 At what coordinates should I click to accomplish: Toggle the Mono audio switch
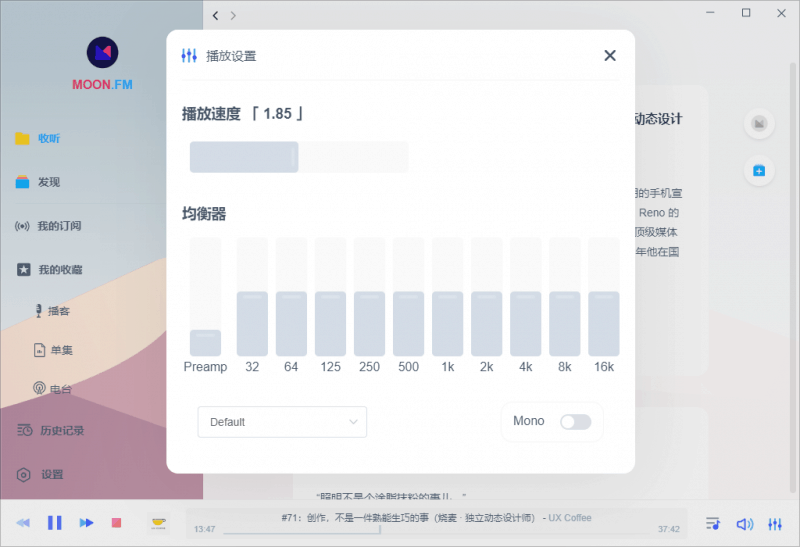(x=575, y=422)
